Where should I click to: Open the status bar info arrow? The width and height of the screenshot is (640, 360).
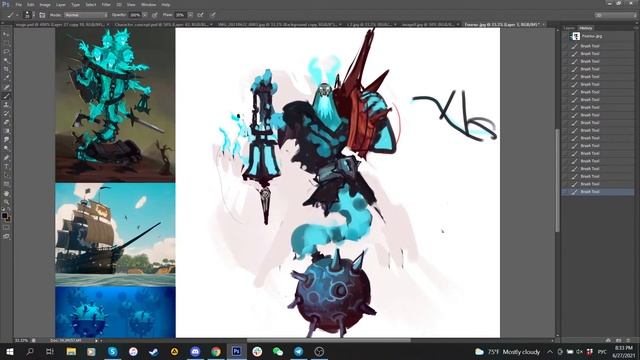coord(97,340)
